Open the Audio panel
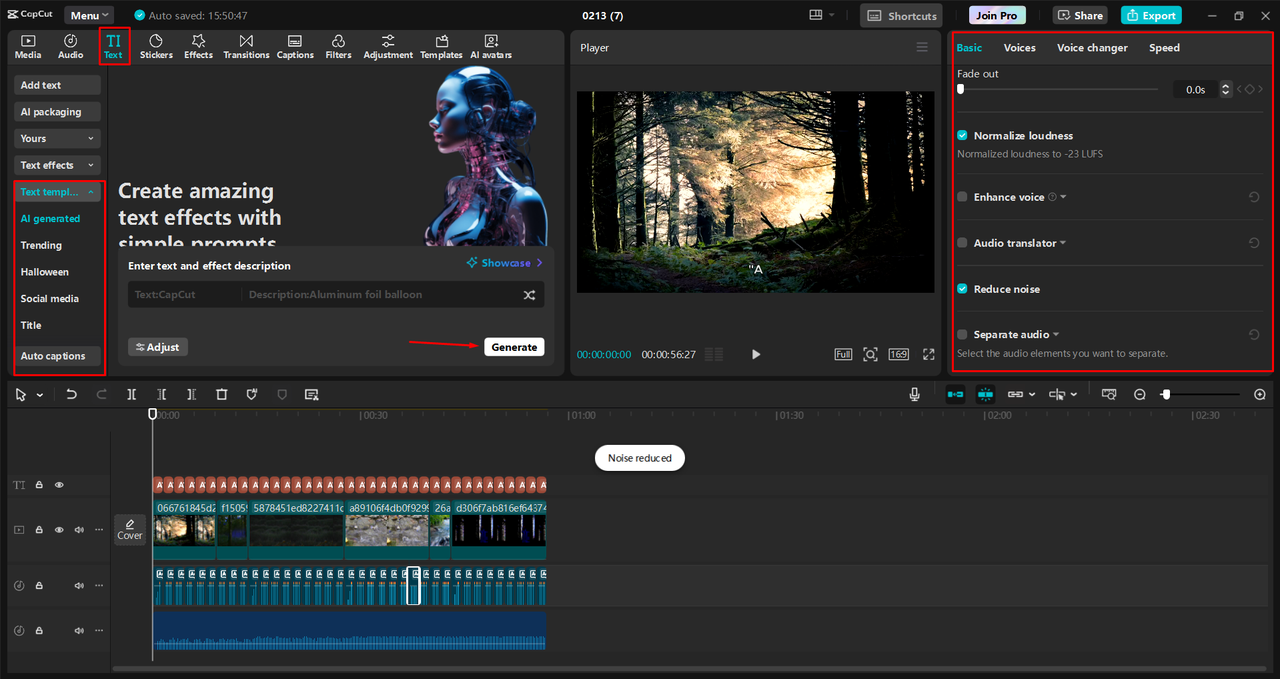This screenshot has height=679, width=1280. [70, 46]
